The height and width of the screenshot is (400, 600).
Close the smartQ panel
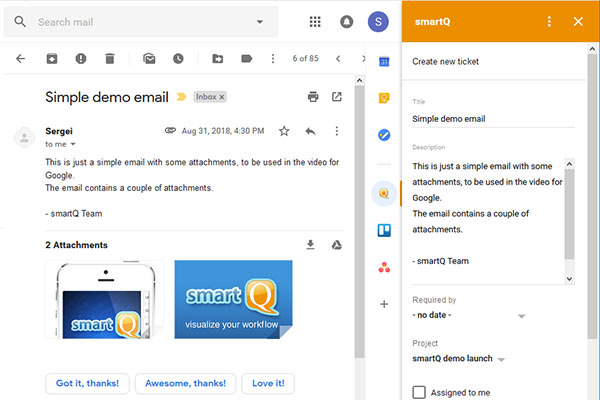578,21
